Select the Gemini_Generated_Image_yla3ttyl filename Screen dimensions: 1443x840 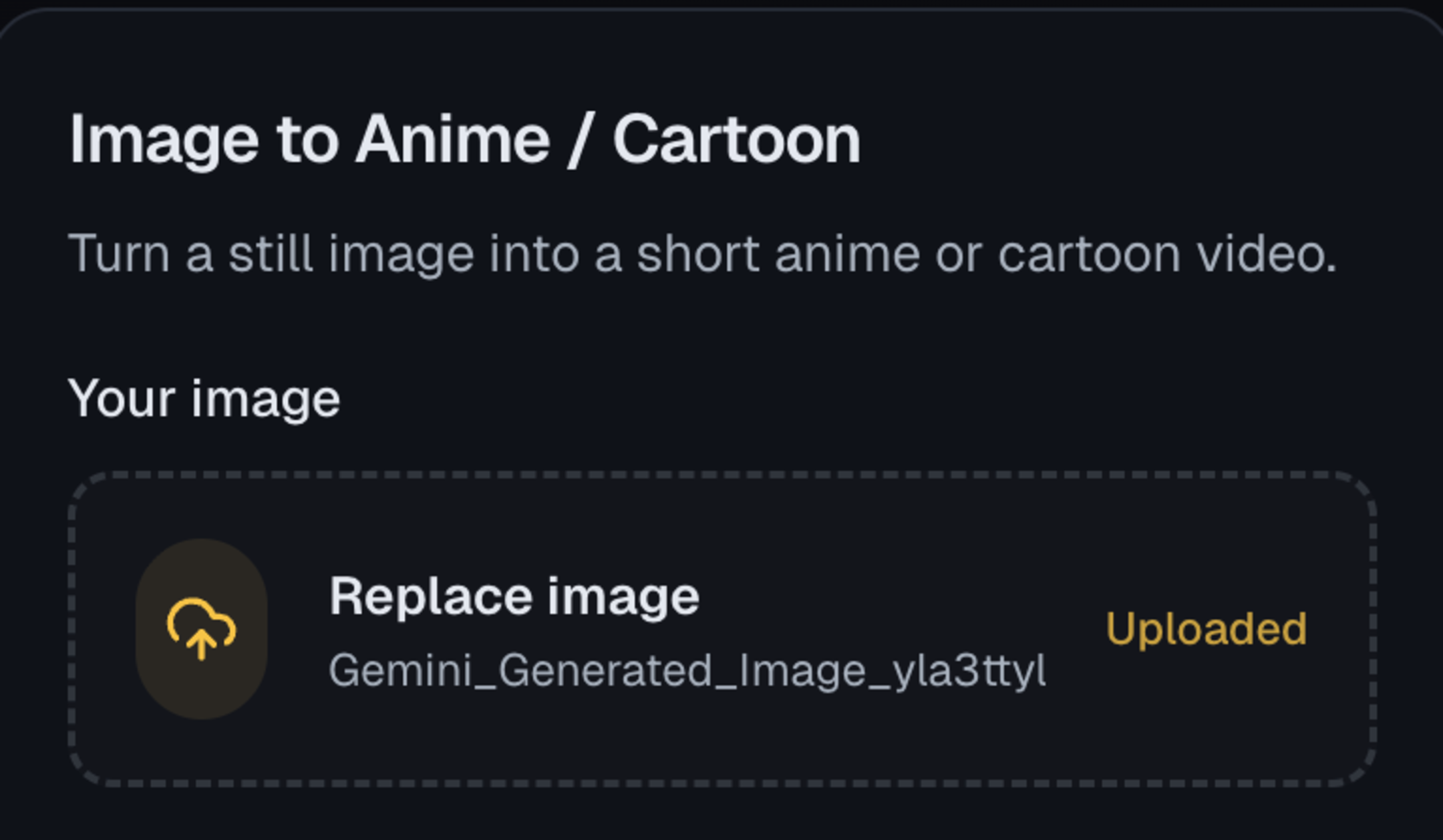coord(687,670)
